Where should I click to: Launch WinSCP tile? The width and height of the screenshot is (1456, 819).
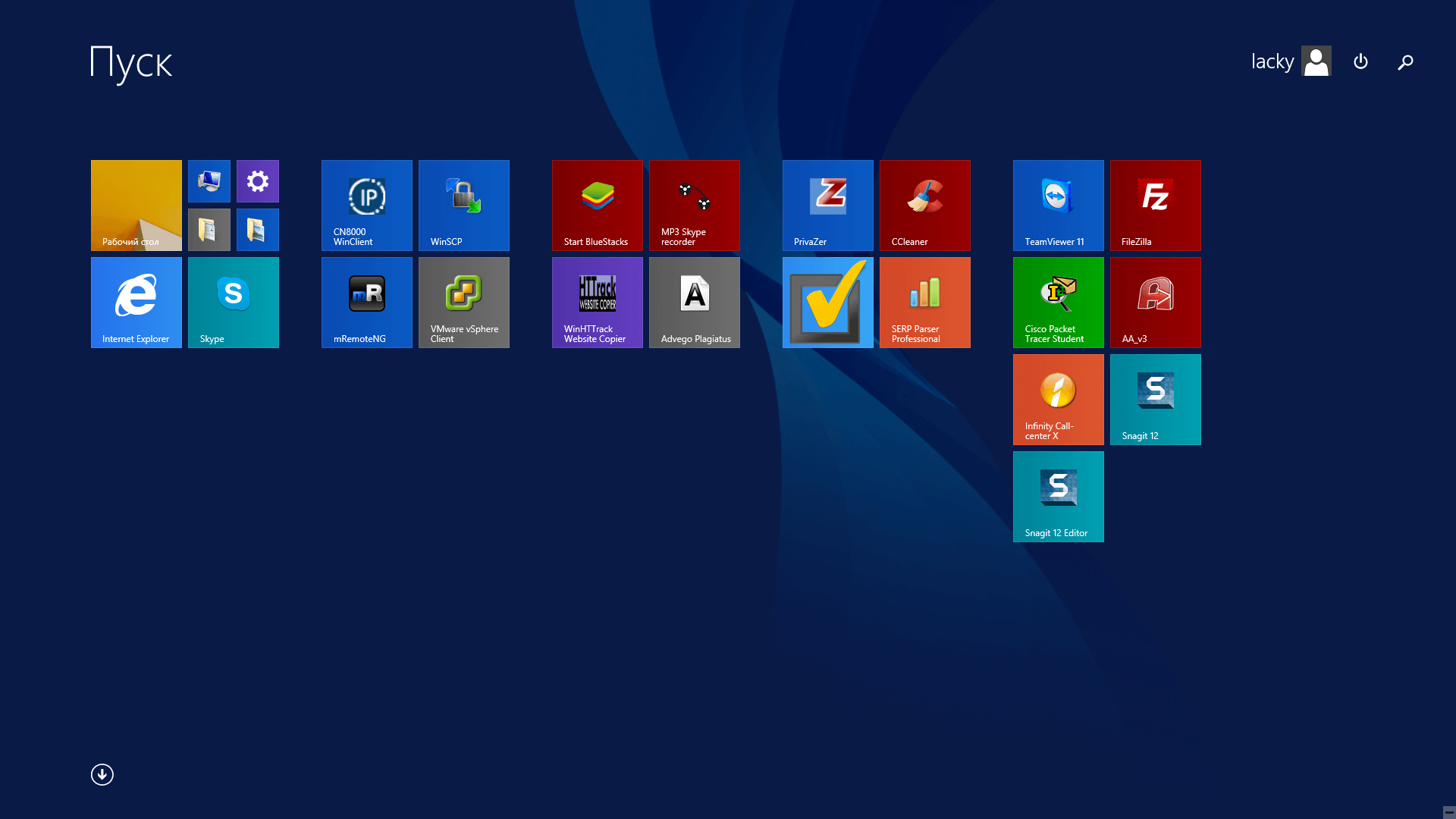[x=464, y=206]
